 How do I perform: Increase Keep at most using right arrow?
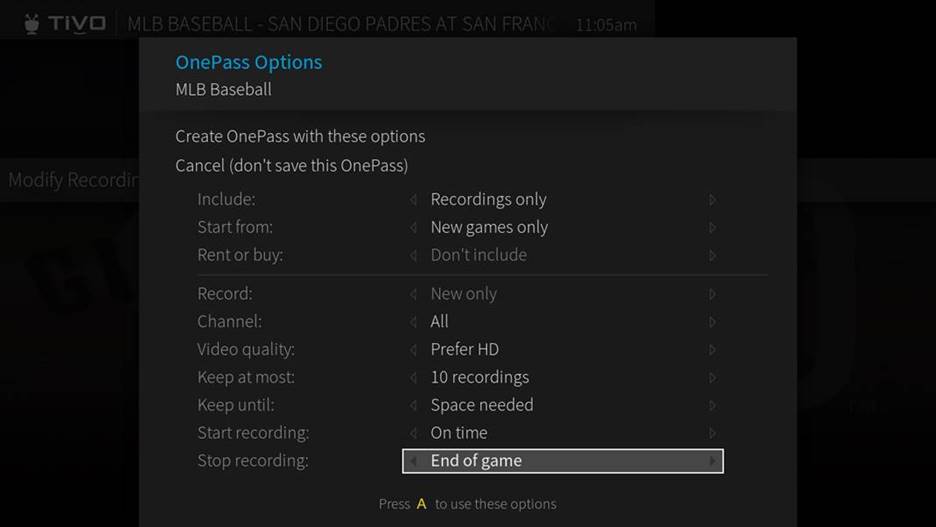(x=712, y=378)
